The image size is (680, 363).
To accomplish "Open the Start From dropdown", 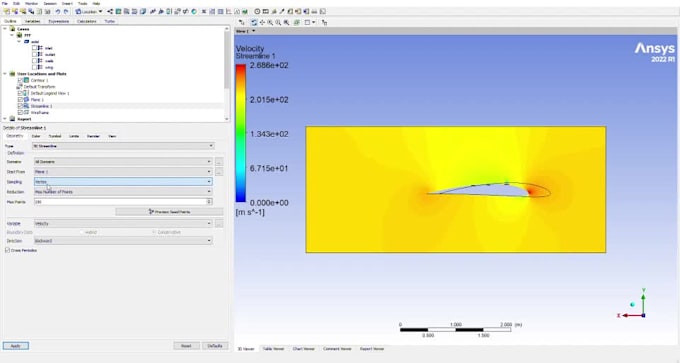I will pyautogui.click(x=123, y=172).
